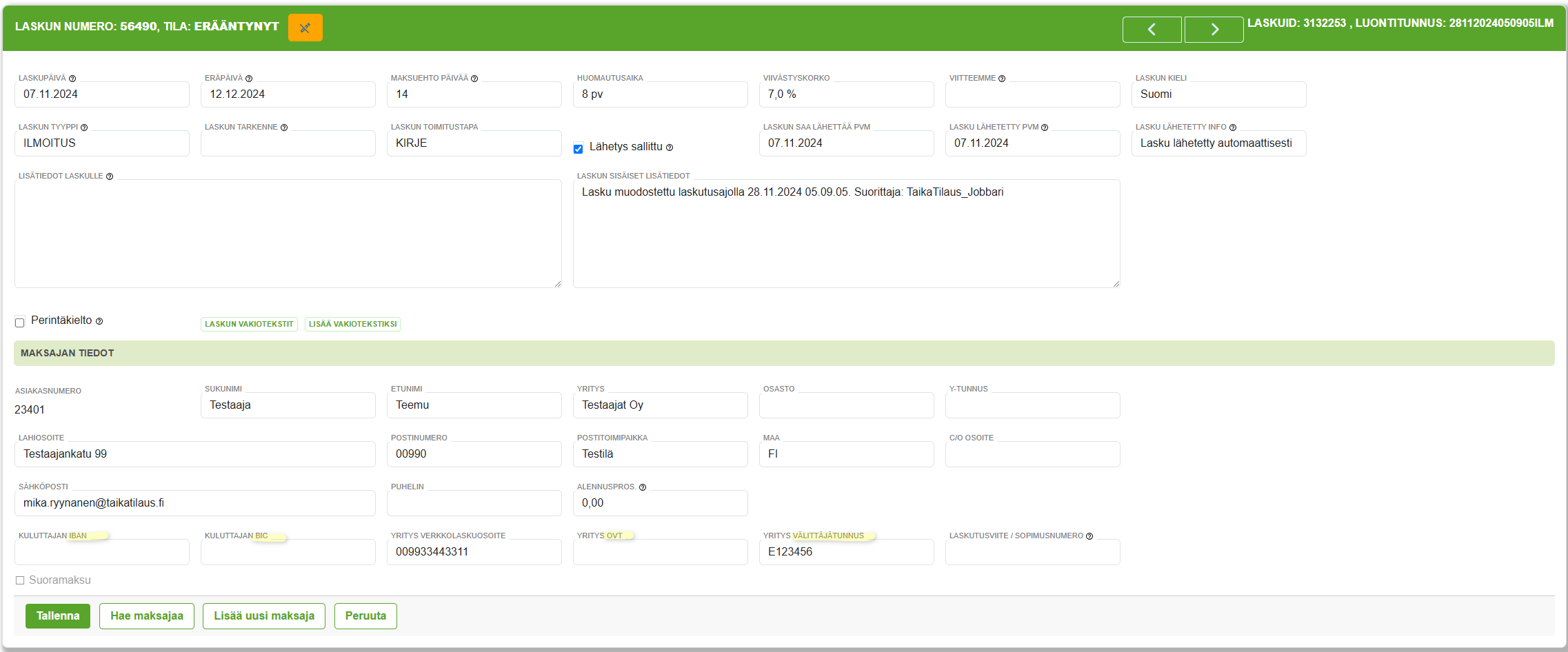The width and height of the screenshot is (1568, 652).
Task: Open help icon beside Laskun tyyppi label
Action: 84,128
